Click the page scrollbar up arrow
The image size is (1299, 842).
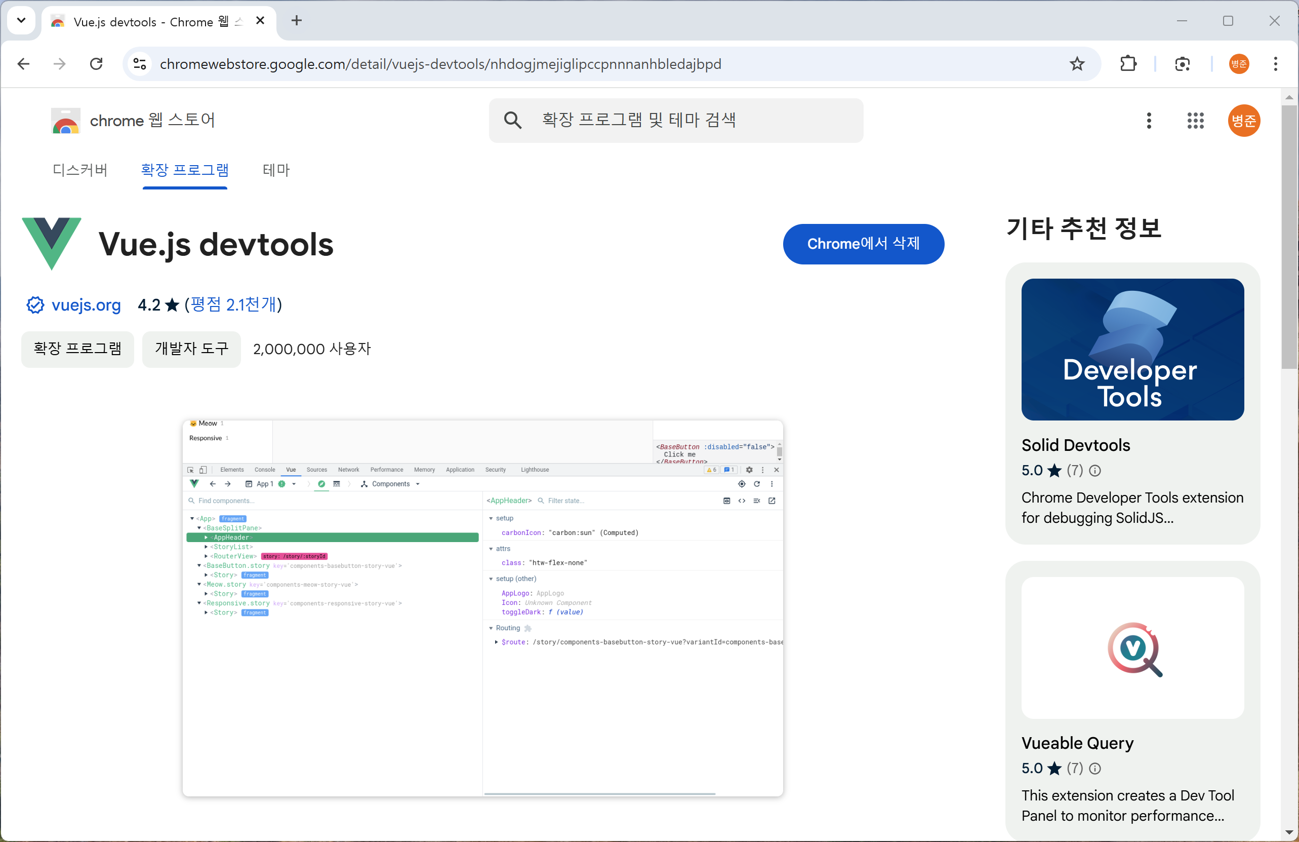coord(1290,97)
